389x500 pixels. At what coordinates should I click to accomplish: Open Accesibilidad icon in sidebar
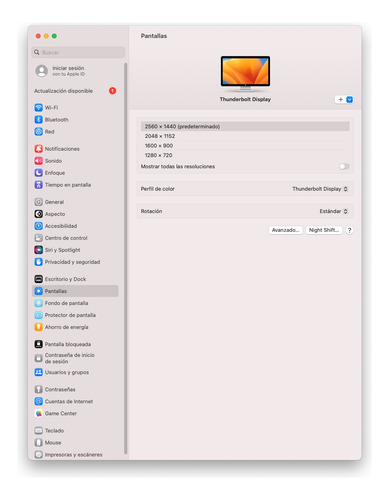click(39, 226)
